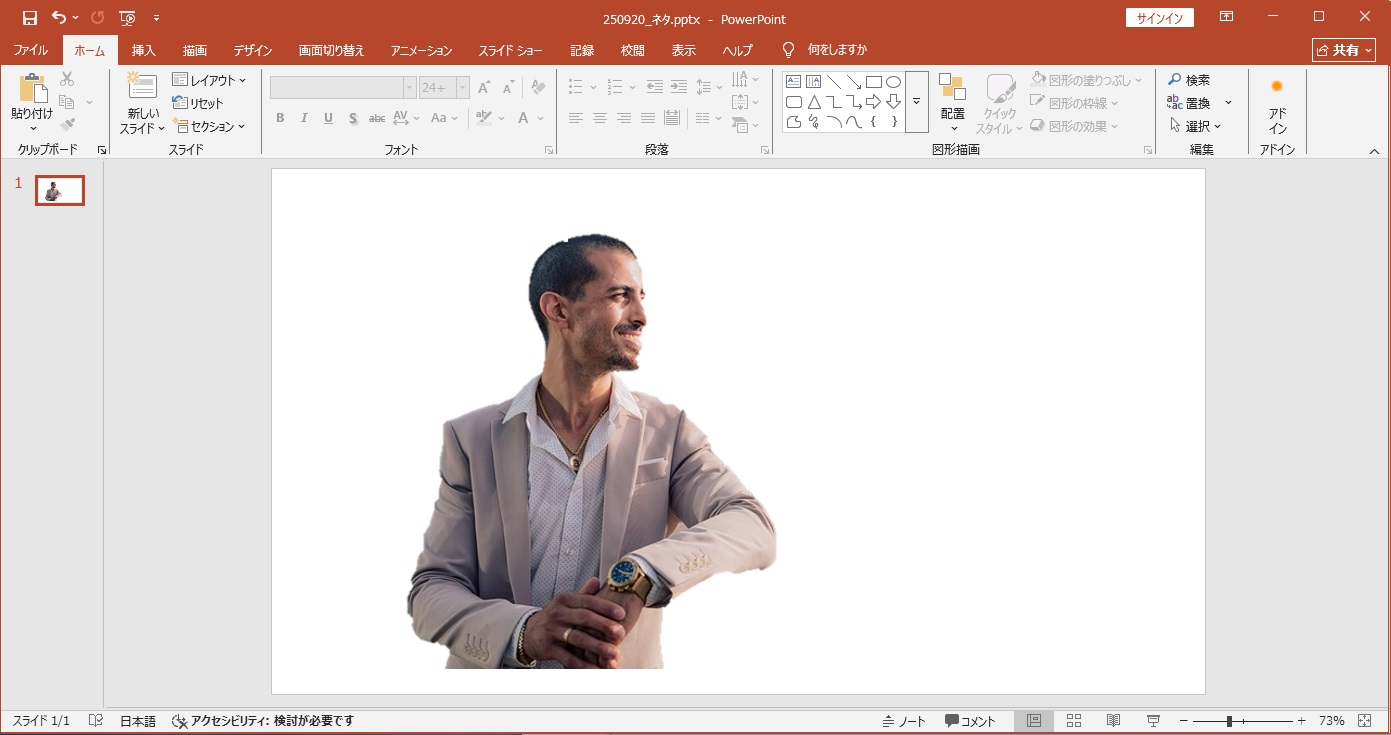This screenshot has width=1391, height=735.
Task: Click the Sign in (サインイン) button
Action: (x=1159, y=18)
